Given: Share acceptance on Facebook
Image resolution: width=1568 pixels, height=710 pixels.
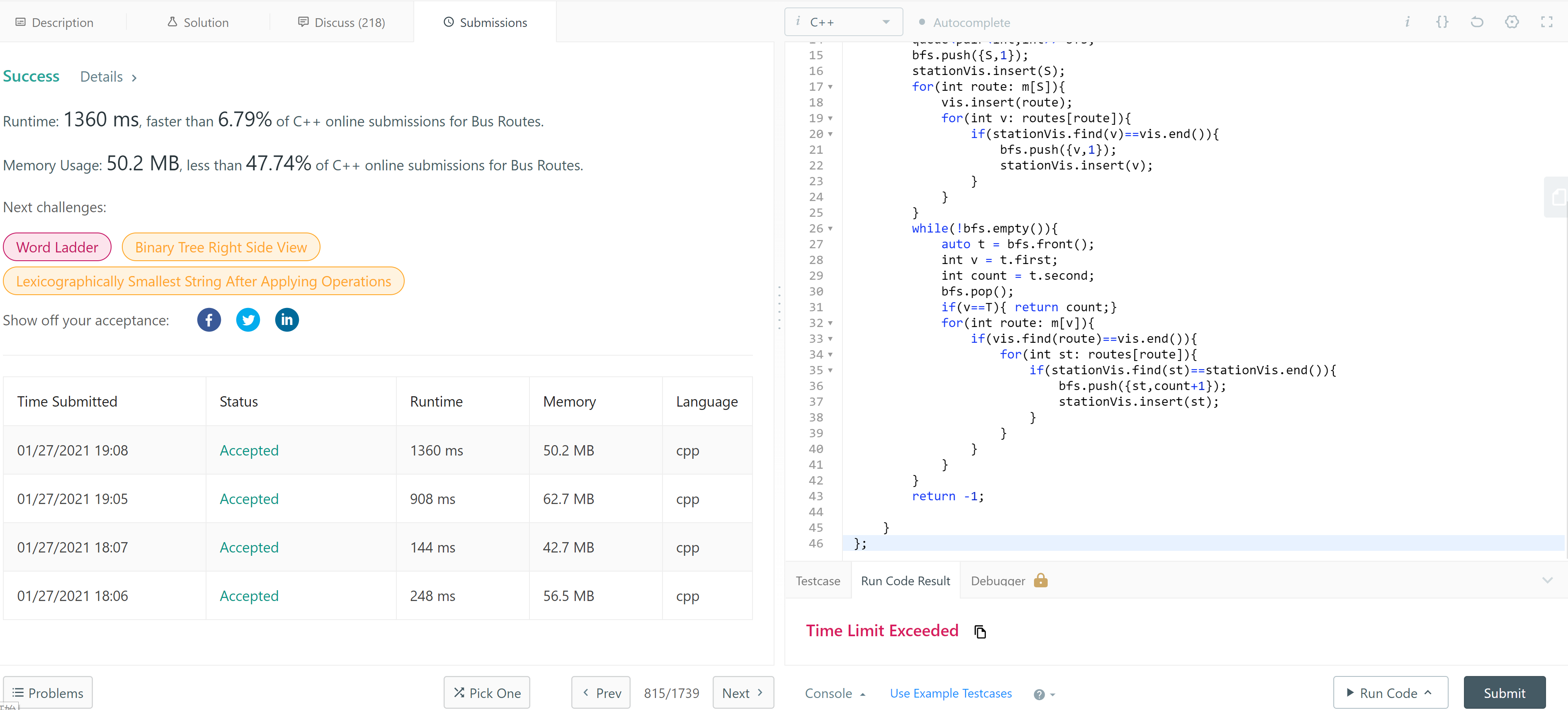Looking at the screenshot, I should tap(209, 320).
